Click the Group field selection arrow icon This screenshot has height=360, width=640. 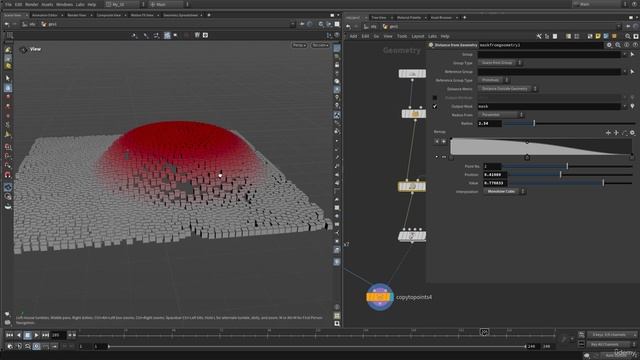(x=632, y=54)
